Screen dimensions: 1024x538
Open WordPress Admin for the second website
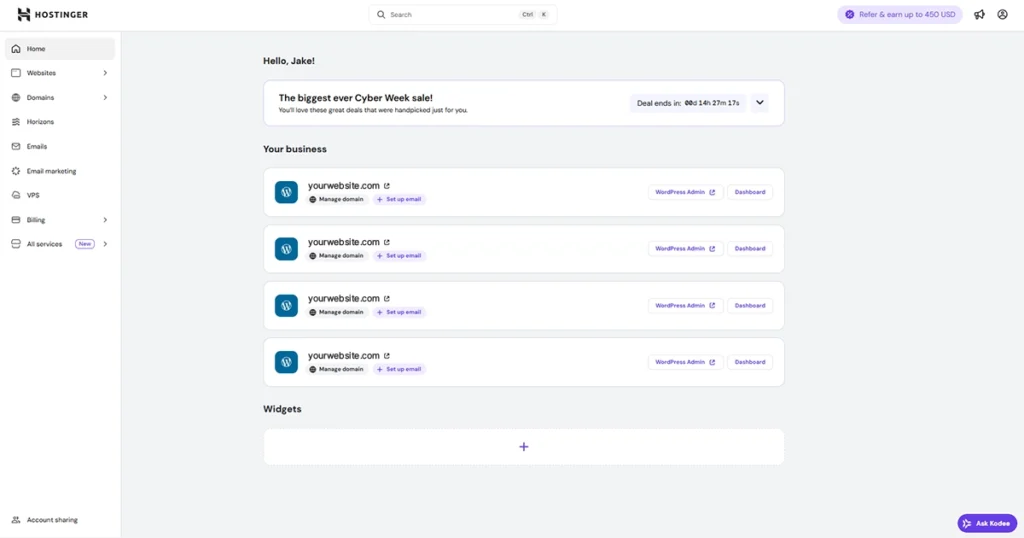[685, 249]
